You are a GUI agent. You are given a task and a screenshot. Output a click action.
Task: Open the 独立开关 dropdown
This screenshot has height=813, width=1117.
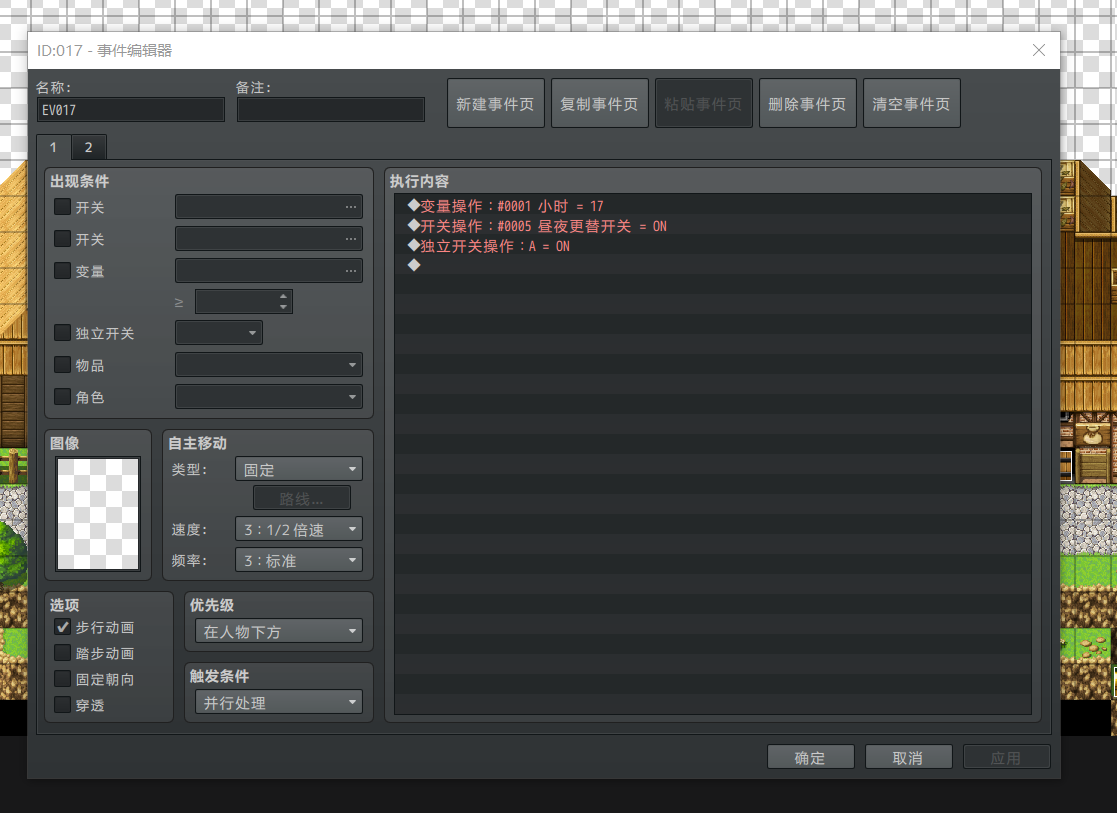point(219,333)
